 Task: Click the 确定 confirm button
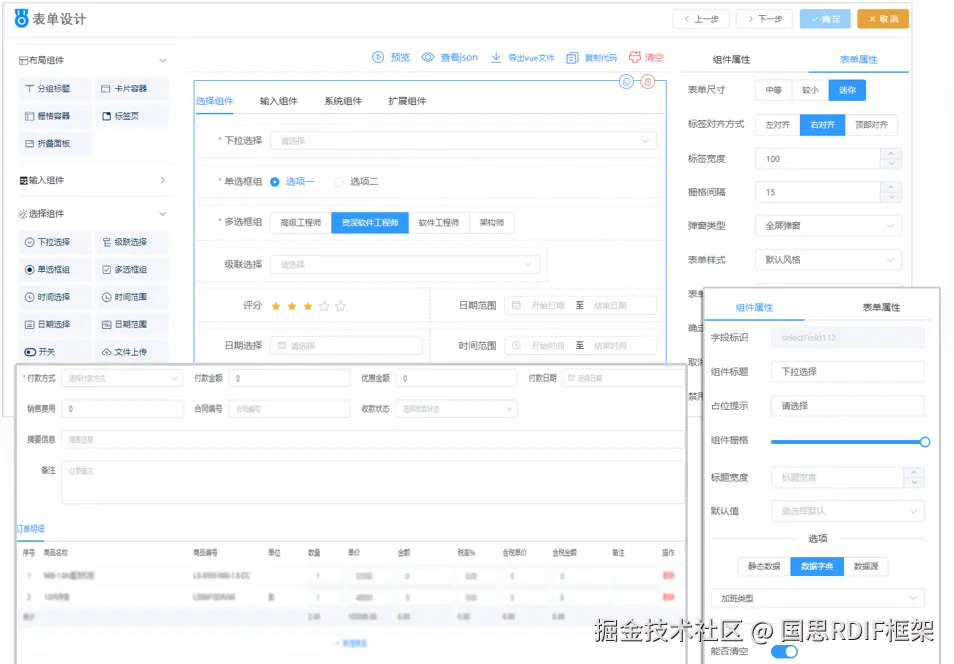click(x=824, y=18)
